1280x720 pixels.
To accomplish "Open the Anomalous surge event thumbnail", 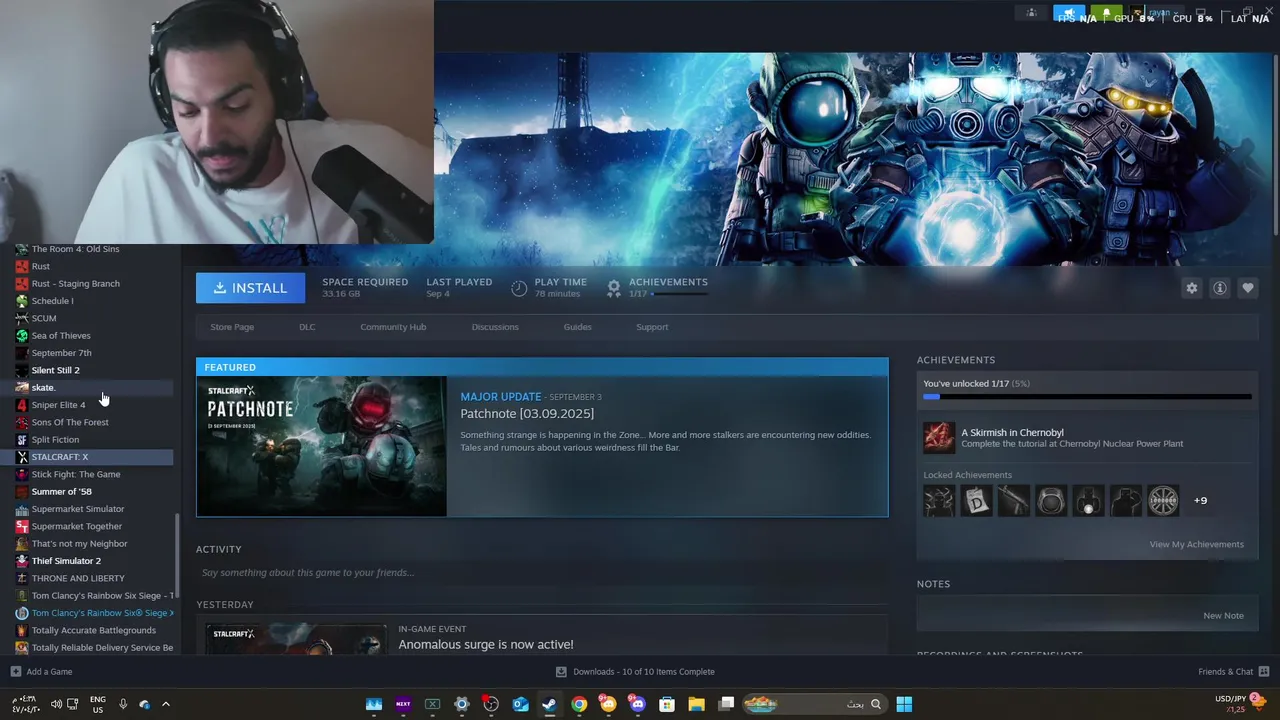I will point(295,639).
